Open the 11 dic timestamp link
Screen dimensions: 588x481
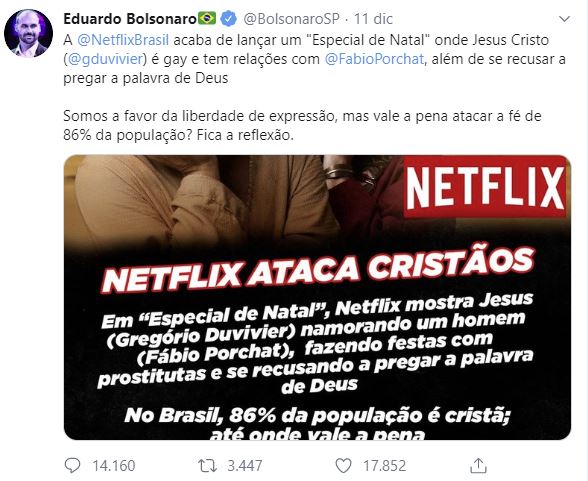click(374, 19)
